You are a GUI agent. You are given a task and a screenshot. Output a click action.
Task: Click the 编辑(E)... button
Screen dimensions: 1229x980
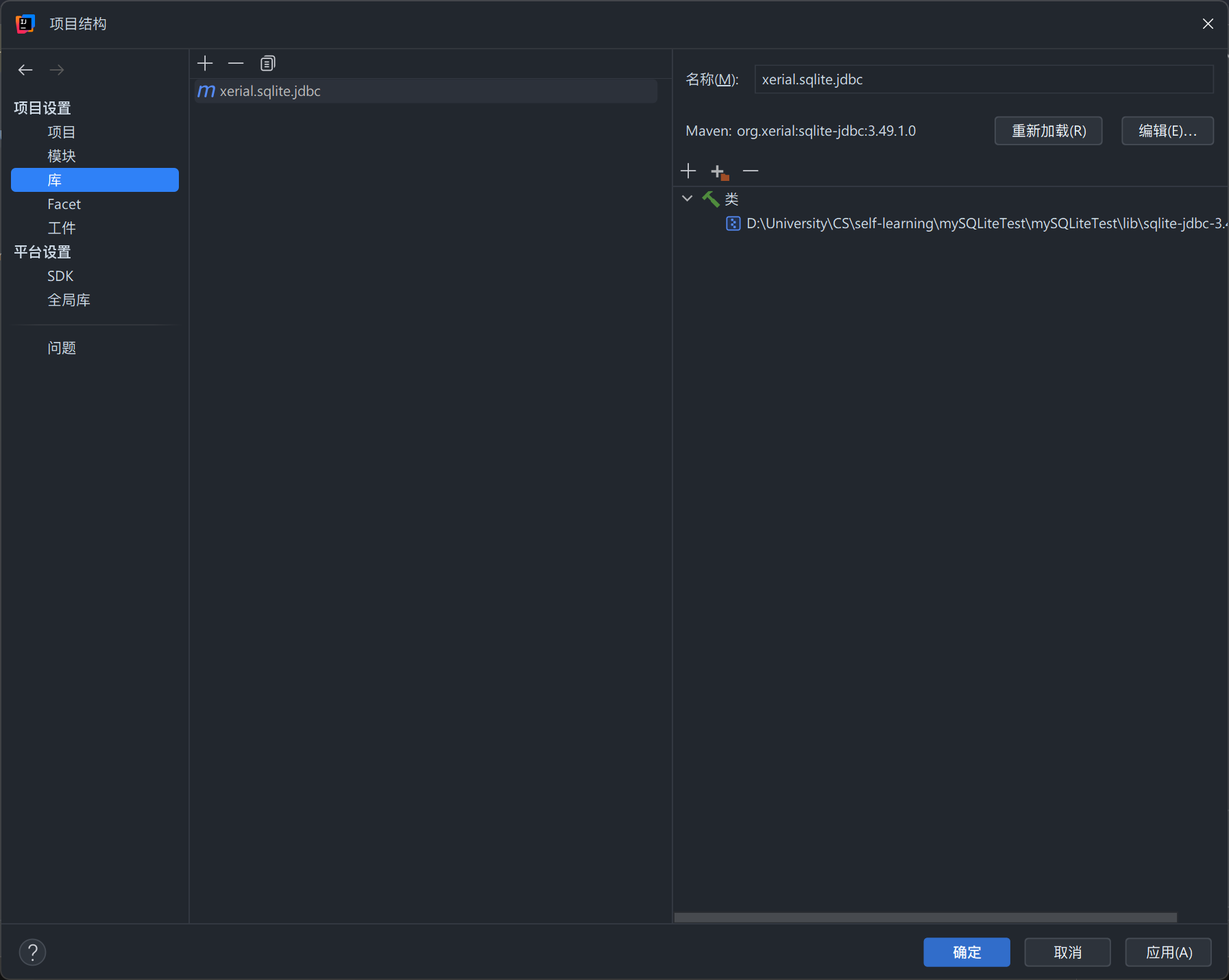1167,131
